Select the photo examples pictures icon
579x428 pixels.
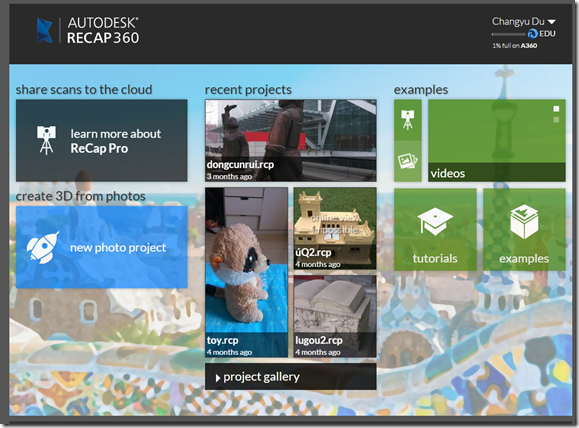click(408, 161)
